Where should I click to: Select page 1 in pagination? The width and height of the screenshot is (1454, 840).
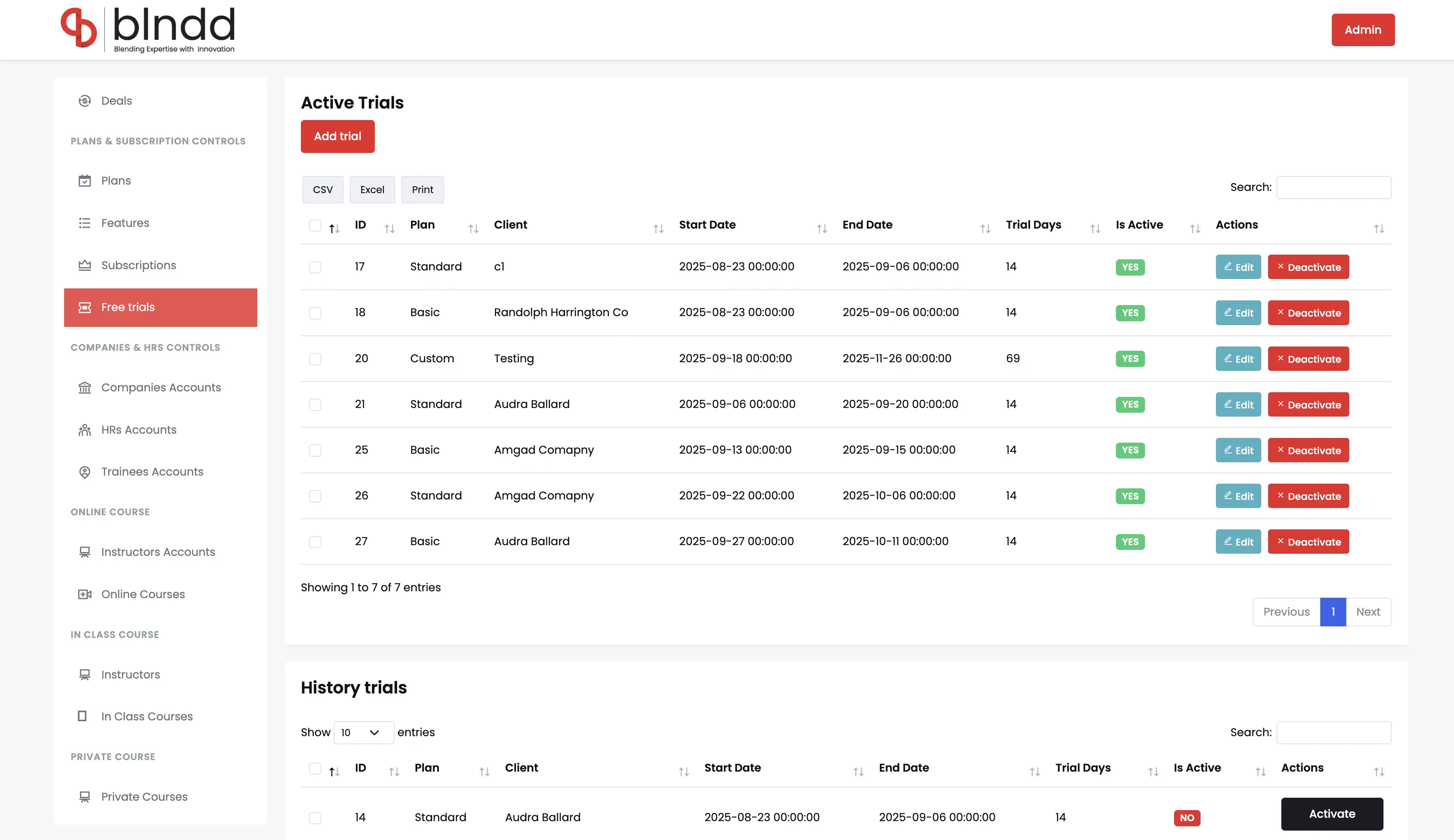1333,612
